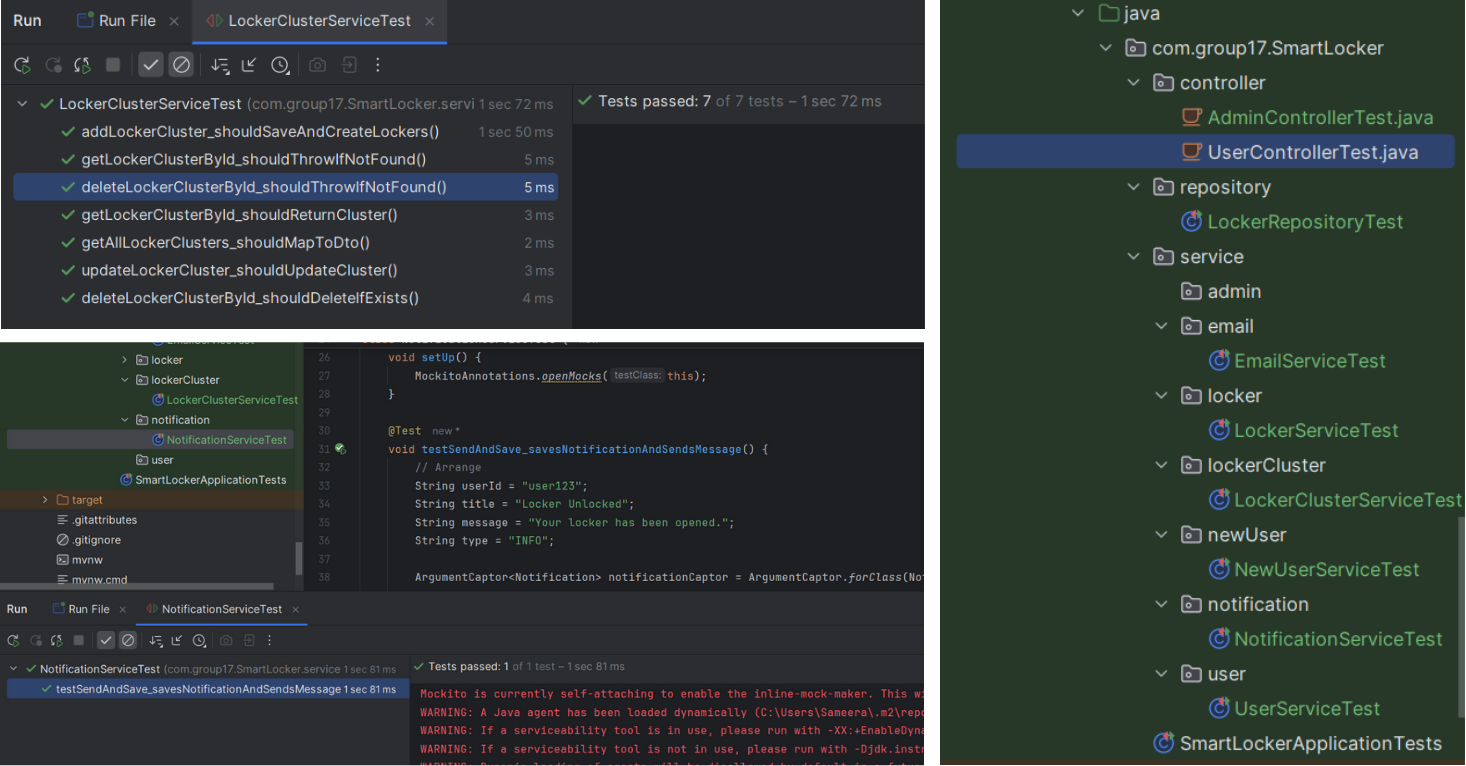This screenshot has height=766, width=1466.
Task: Collapse the email package chevron
Action: [1161, 326]
